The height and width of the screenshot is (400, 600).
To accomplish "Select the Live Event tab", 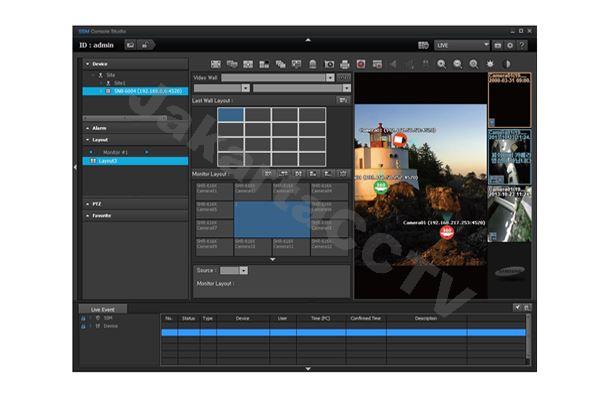I will (103, 309).
